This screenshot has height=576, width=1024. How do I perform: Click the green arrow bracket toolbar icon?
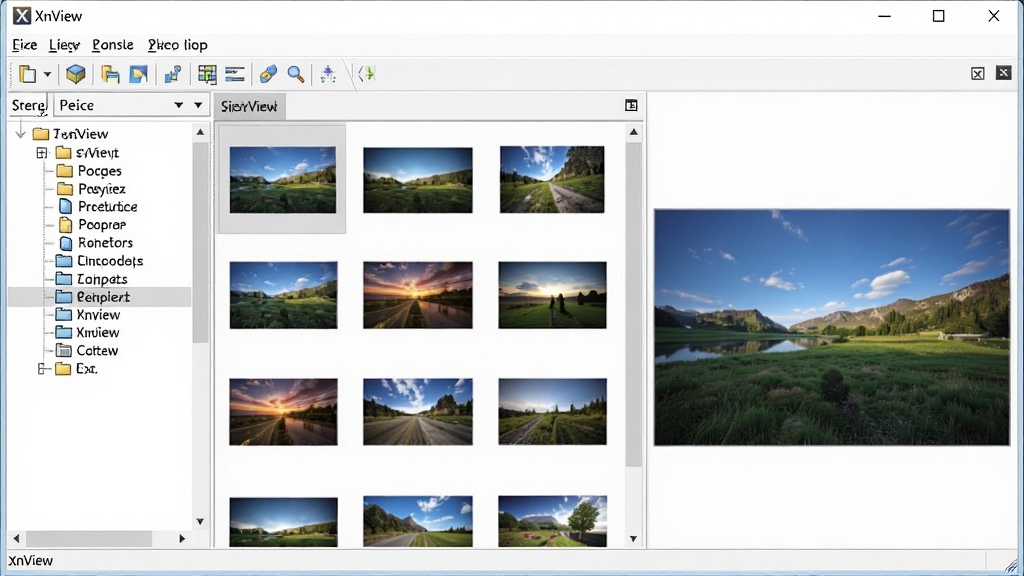[x=368, y=74]
